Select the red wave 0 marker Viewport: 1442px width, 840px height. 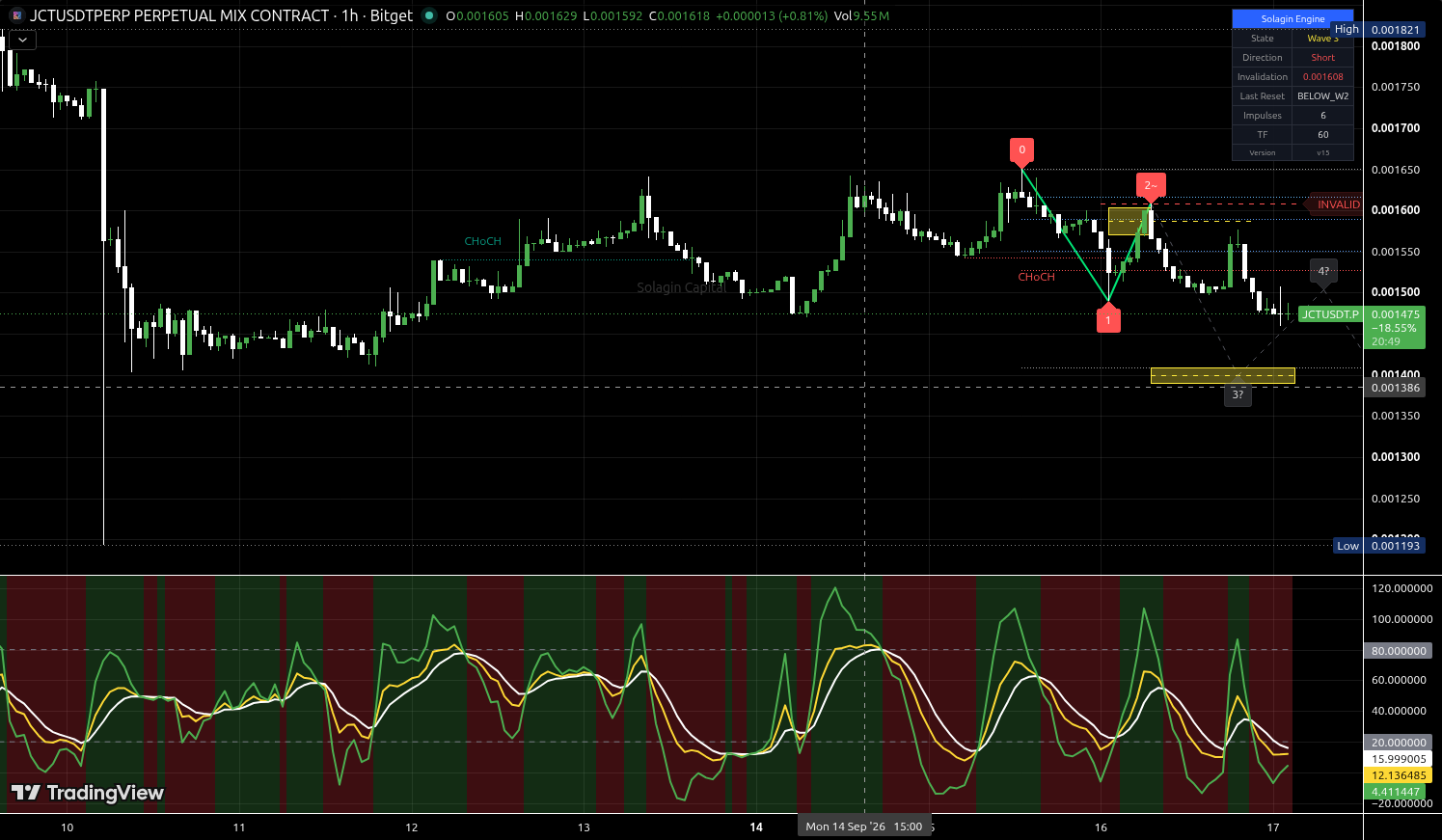(1021, 150)
